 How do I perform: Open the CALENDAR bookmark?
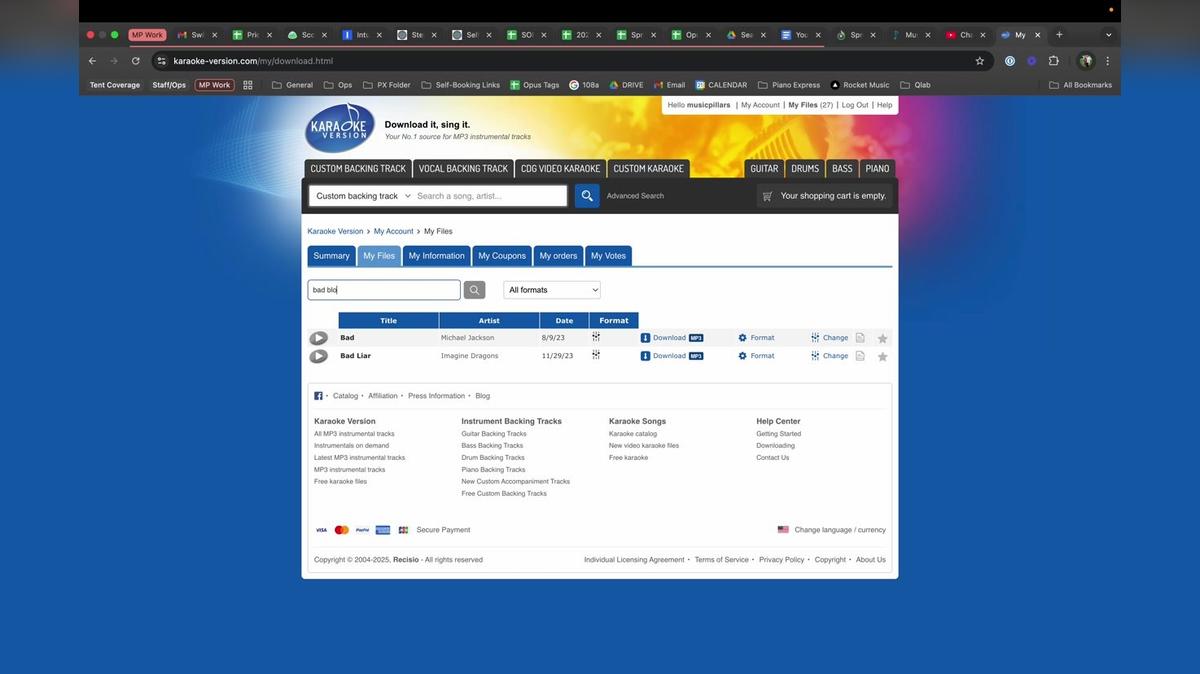[x=721, y=85]
